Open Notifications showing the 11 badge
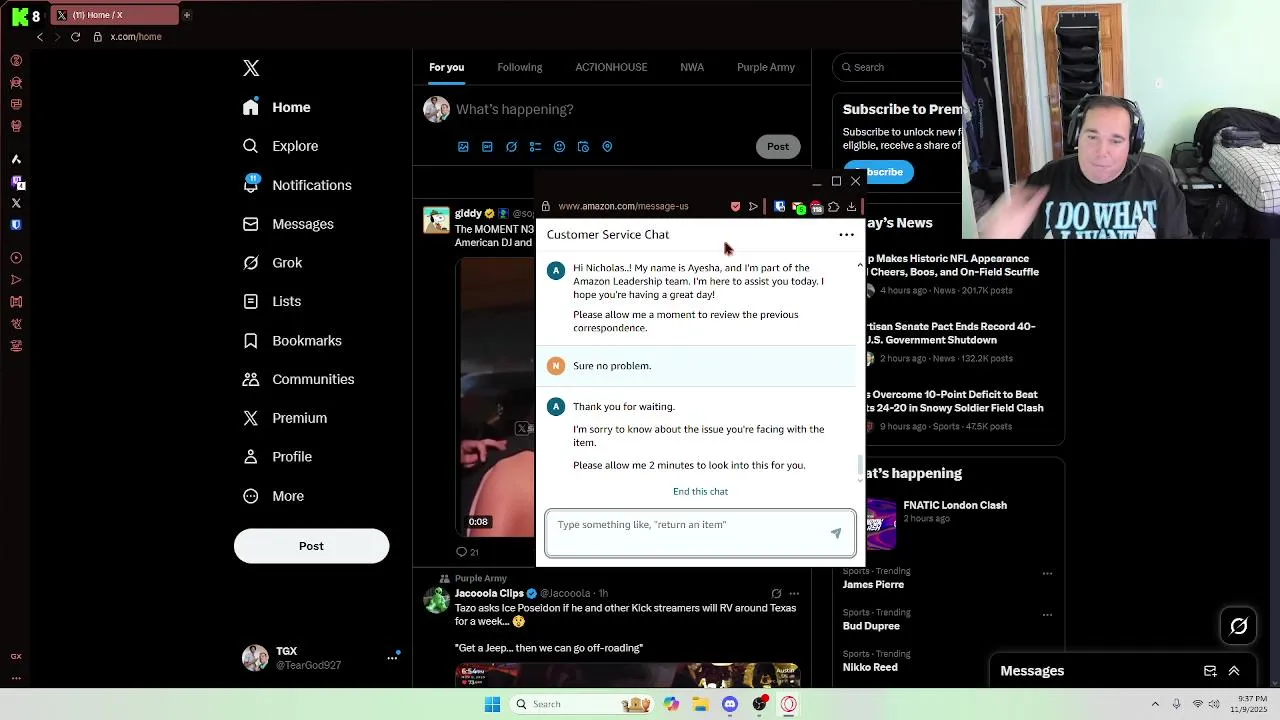This screenshot has width=1280, height=720. (297, 185)
